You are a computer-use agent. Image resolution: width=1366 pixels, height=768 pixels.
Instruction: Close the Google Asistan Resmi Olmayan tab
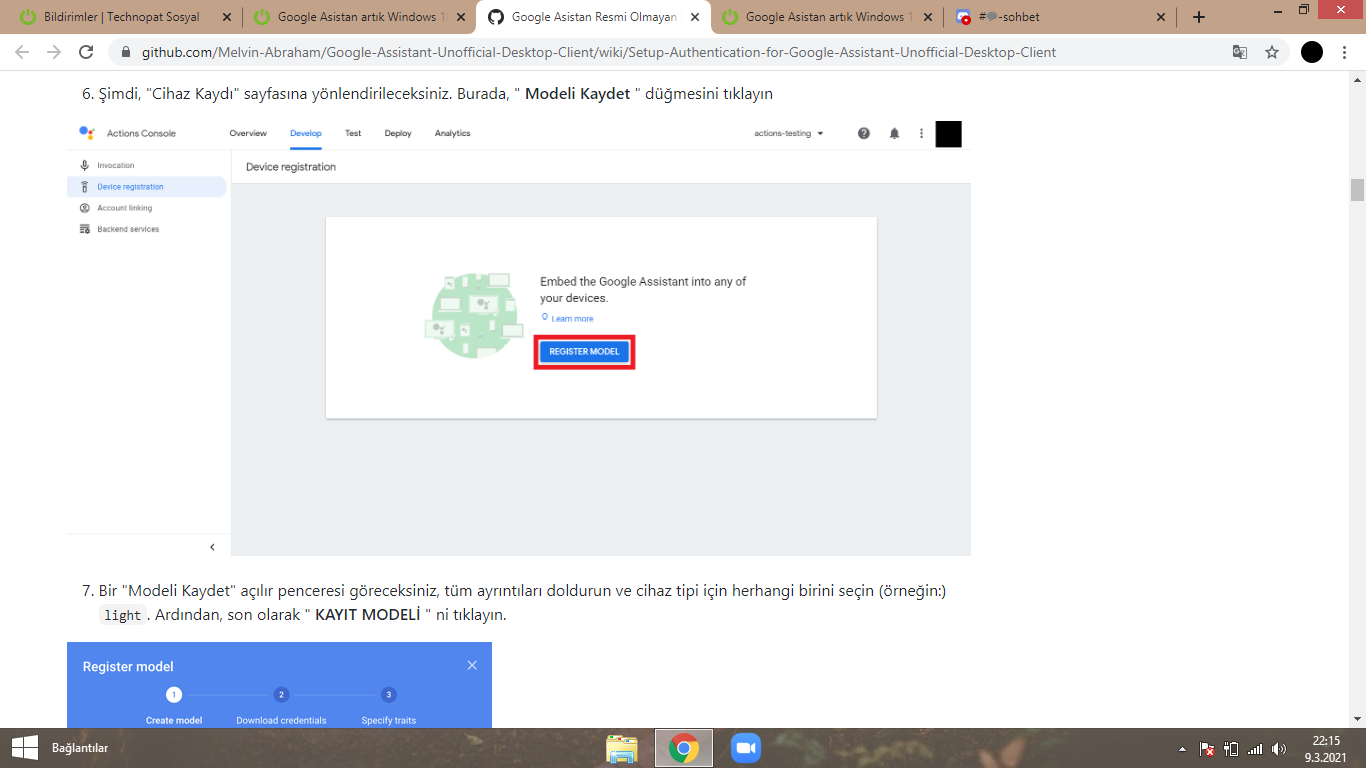695,17
